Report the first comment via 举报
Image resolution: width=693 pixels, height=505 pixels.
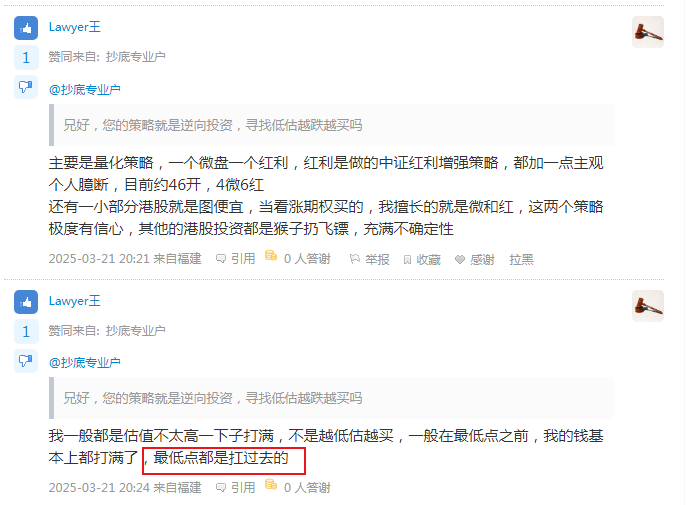pos(369,259)
